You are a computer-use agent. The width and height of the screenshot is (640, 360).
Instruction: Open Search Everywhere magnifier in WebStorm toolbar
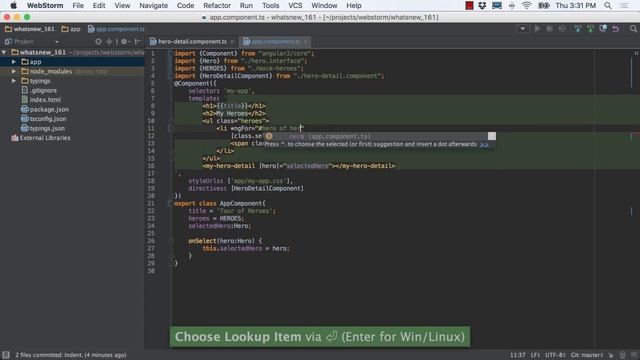tap(633, 29)
